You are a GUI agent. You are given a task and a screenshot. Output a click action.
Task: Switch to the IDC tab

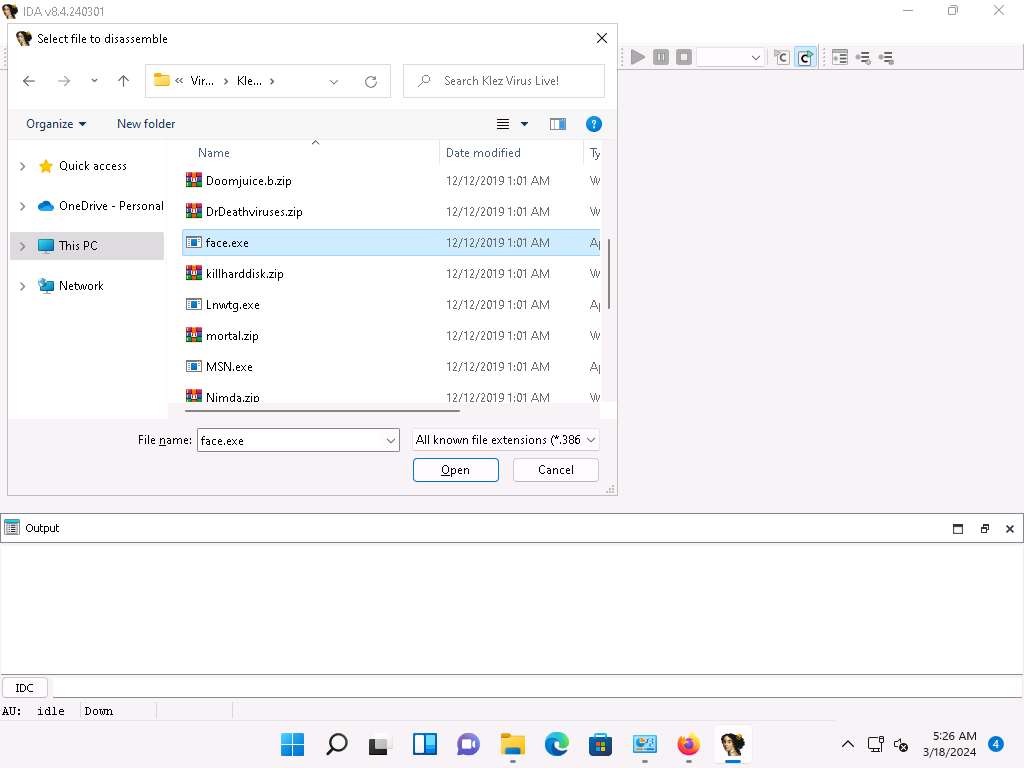click(25, 688)
